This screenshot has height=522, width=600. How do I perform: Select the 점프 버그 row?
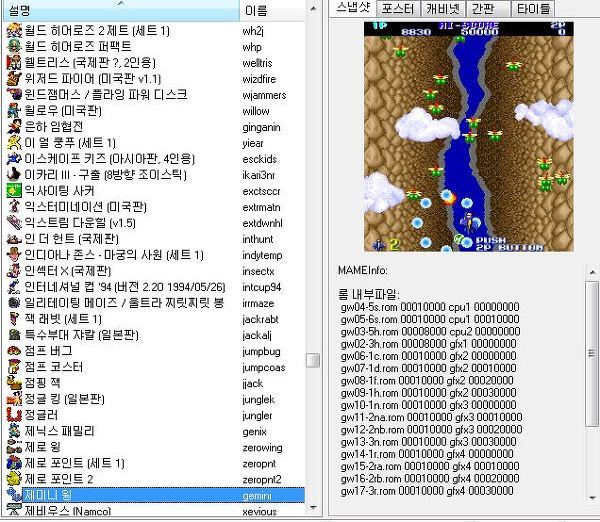tap(155, 351)
